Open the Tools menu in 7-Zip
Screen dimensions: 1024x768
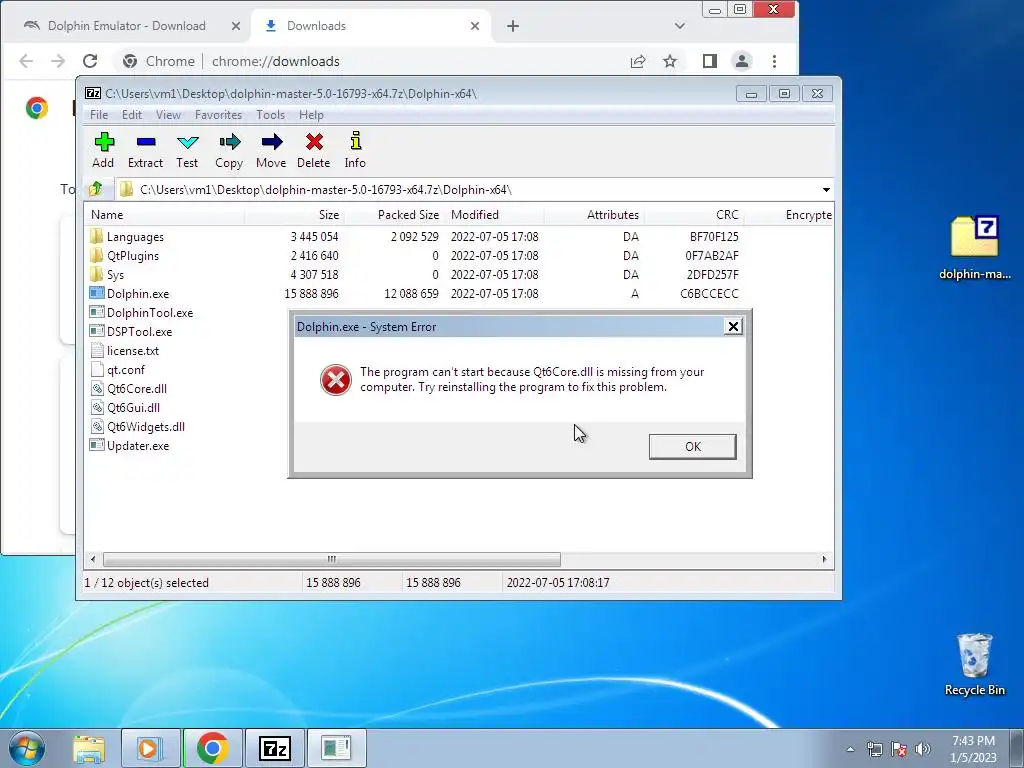tap(270, 115)
